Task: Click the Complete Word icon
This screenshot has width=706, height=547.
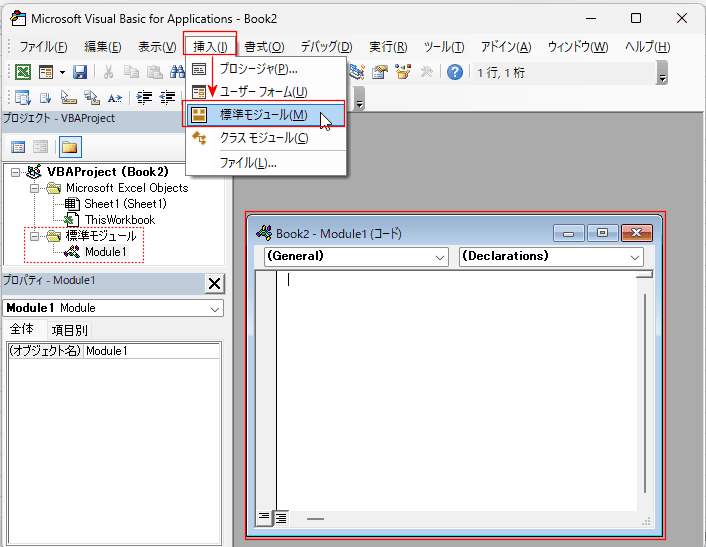Action: (x=115, y=98)
